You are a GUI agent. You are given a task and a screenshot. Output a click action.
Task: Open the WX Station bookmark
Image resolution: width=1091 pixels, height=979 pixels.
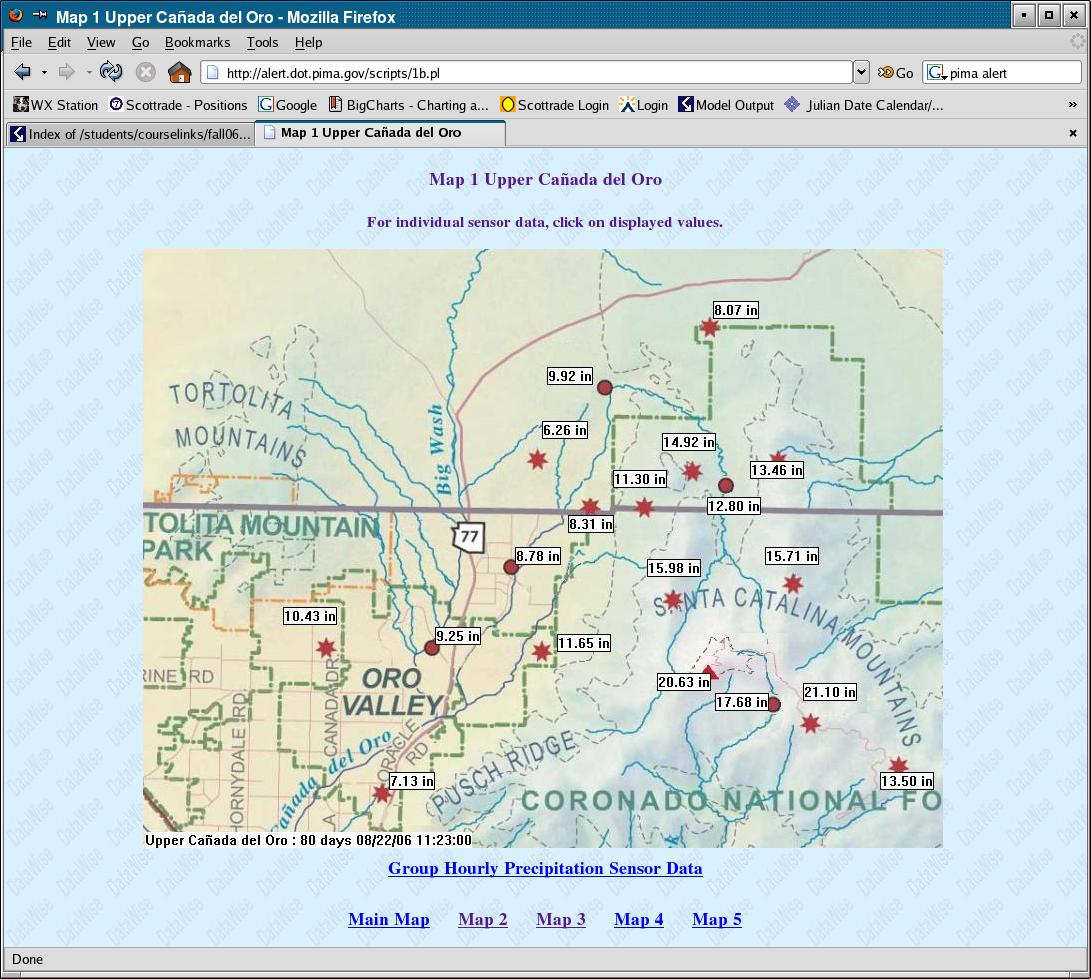(x=56, y=105)
